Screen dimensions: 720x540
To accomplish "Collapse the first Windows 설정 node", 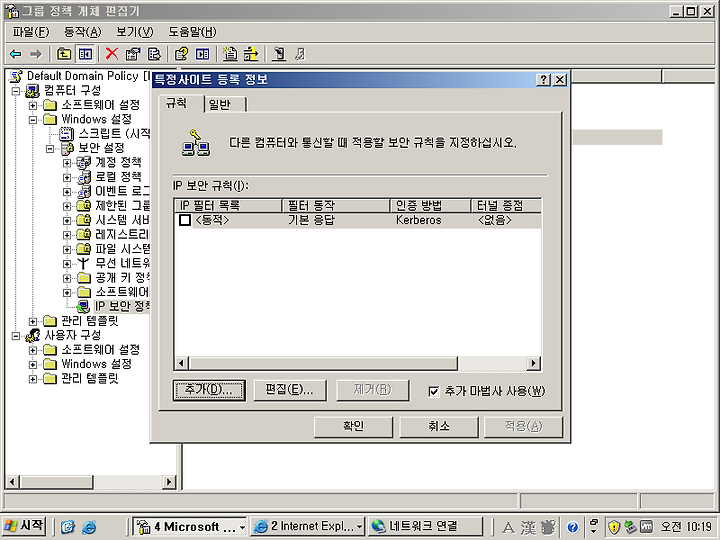I will 33,120.
